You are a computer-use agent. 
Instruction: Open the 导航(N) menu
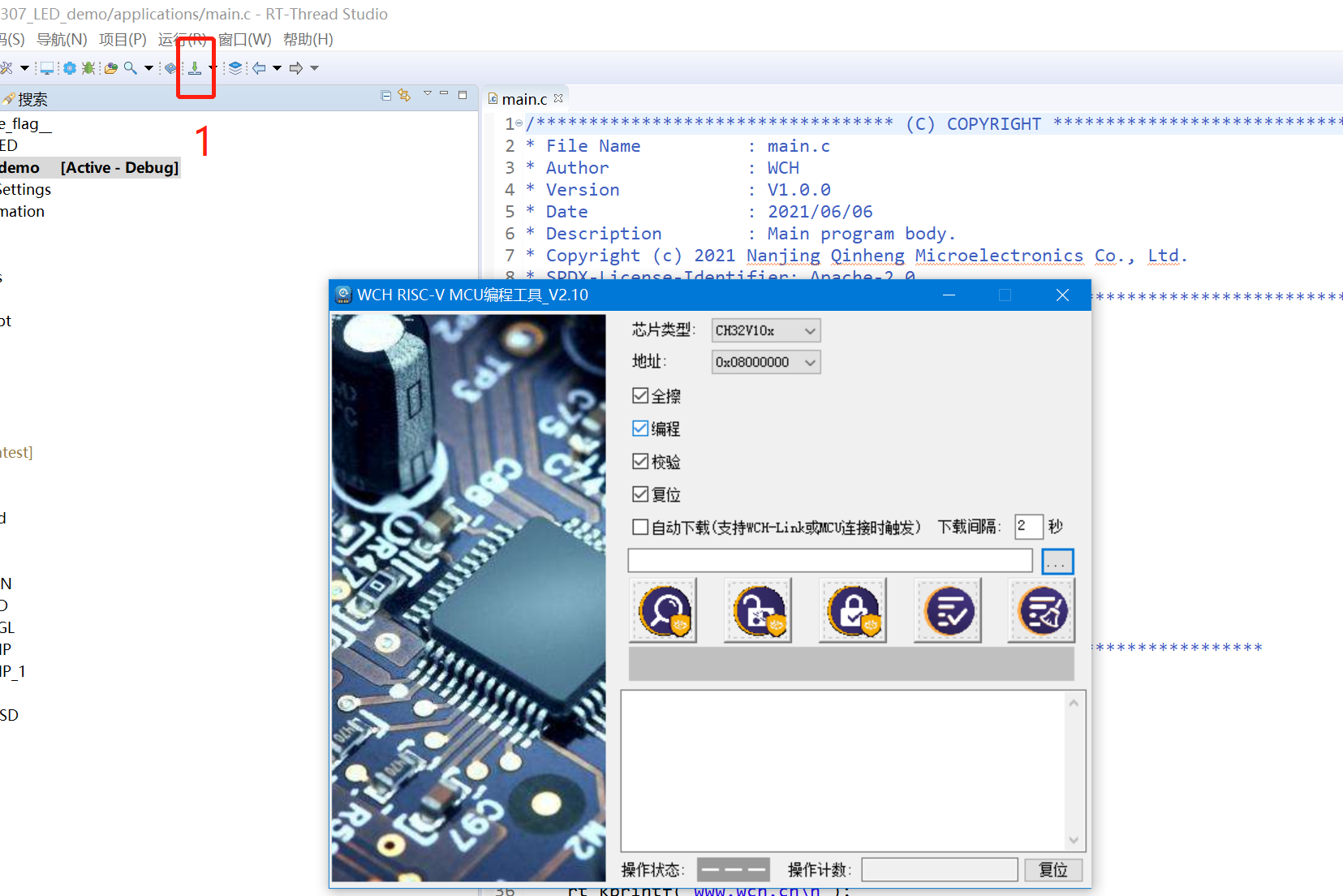point(62,39)
